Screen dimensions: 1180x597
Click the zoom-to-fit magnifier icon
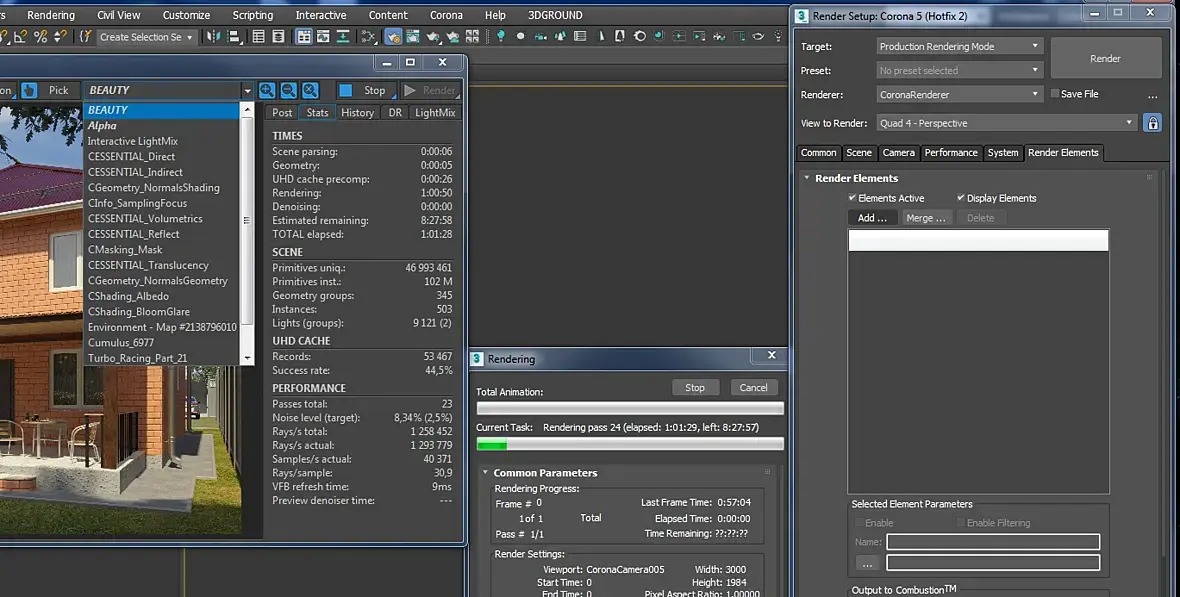coord(311,90)
